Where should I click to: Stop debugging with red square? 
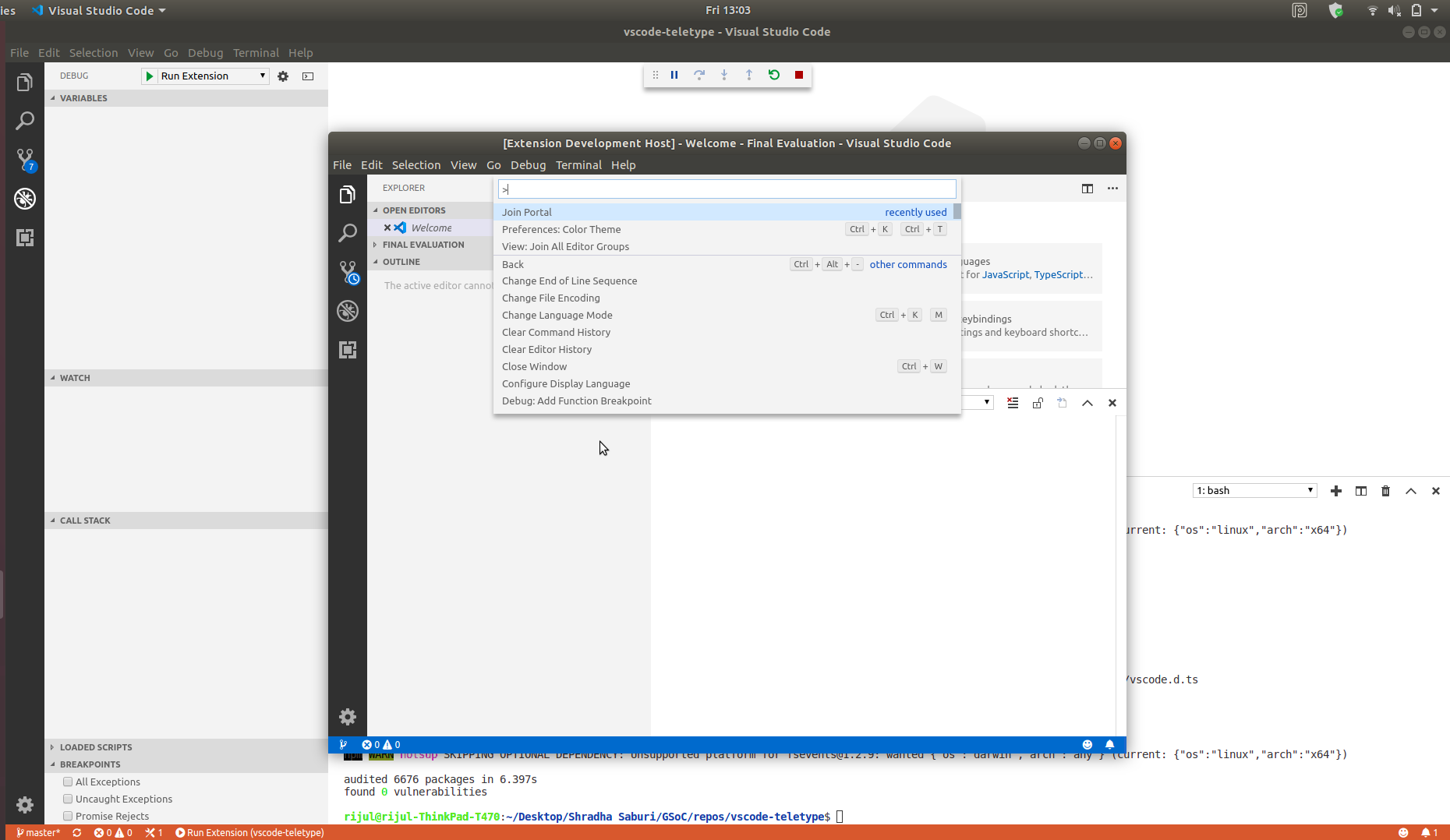tap(799, 75)
